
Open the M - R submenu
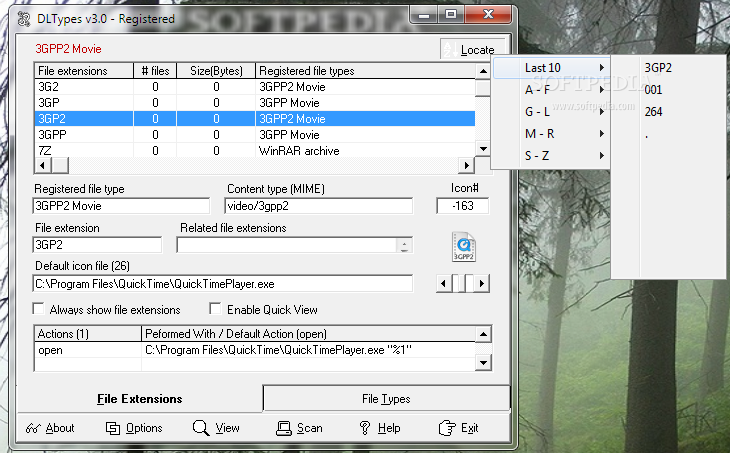(x=551, y=134)
